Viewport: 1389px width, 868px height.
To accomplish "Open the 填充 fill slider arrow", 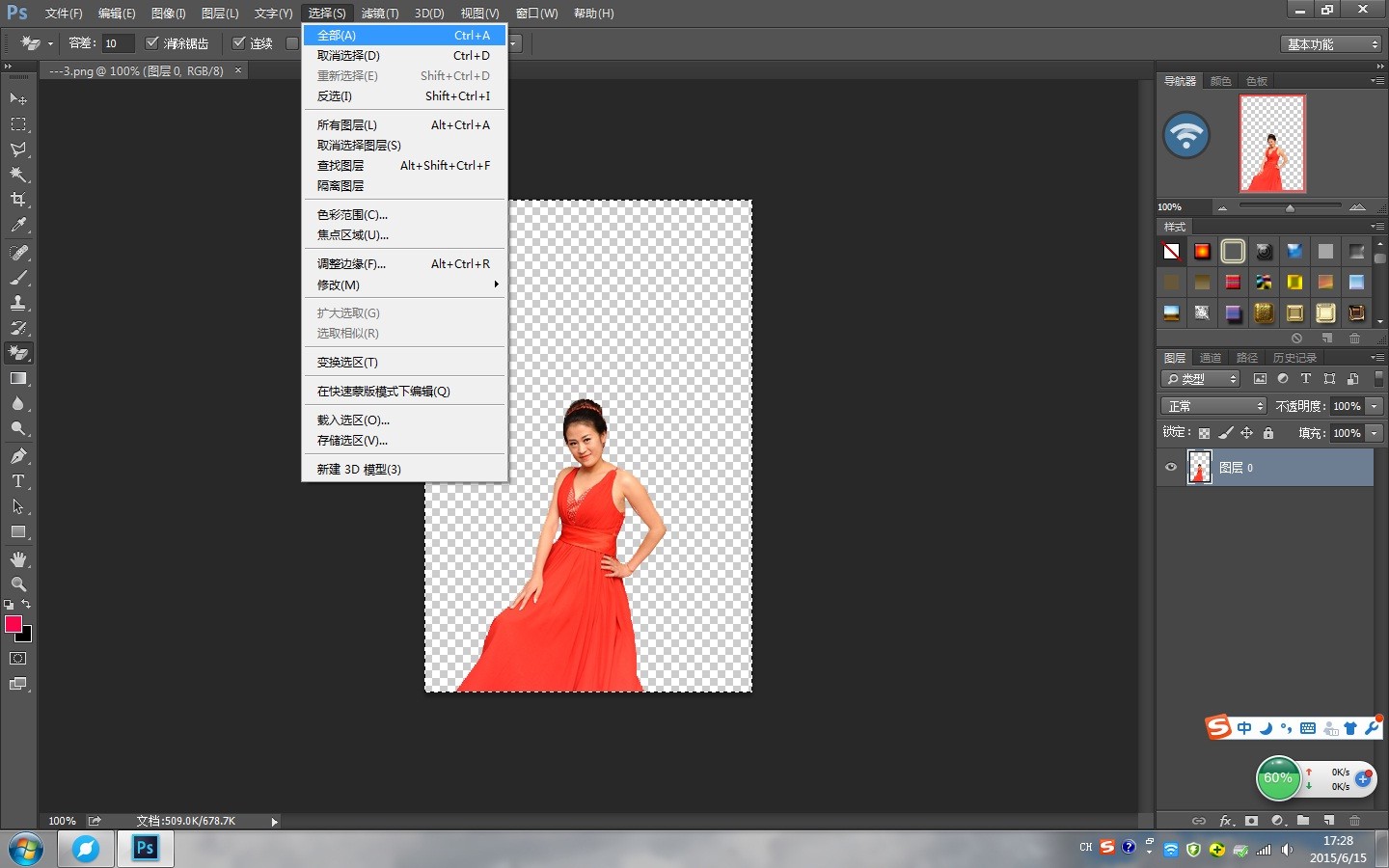I will 1375,433.
